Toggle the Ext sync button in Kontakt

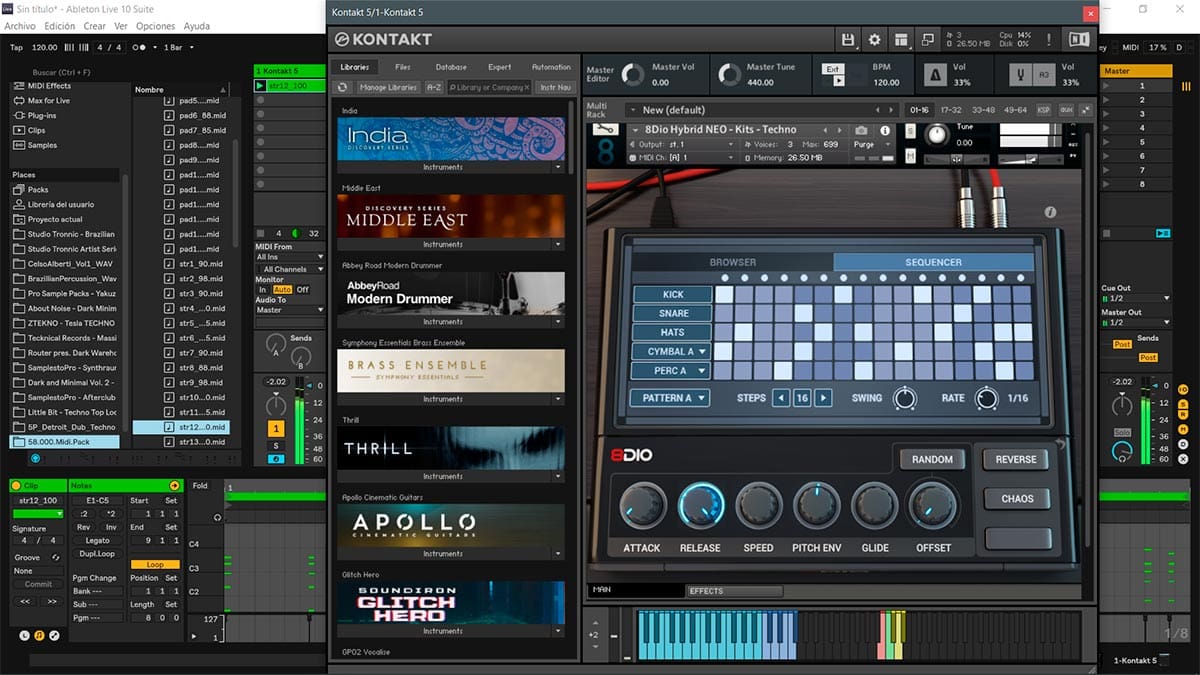point(833,69)
